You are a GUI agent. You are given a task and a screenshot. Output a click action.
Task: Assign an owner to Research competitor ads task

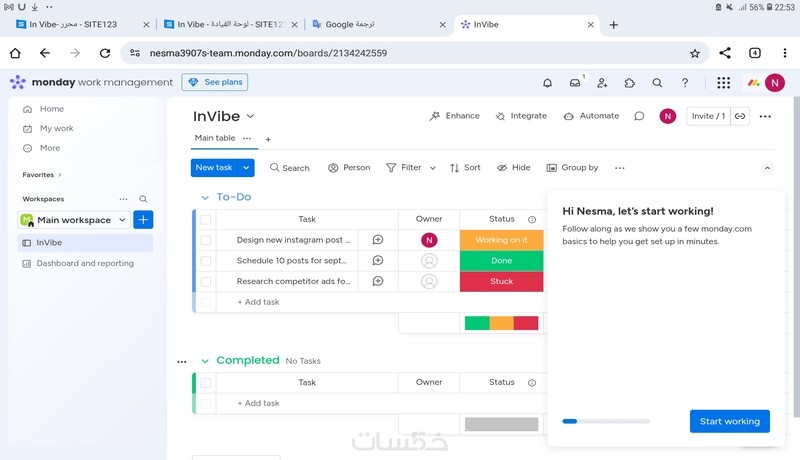pos(429,281)
